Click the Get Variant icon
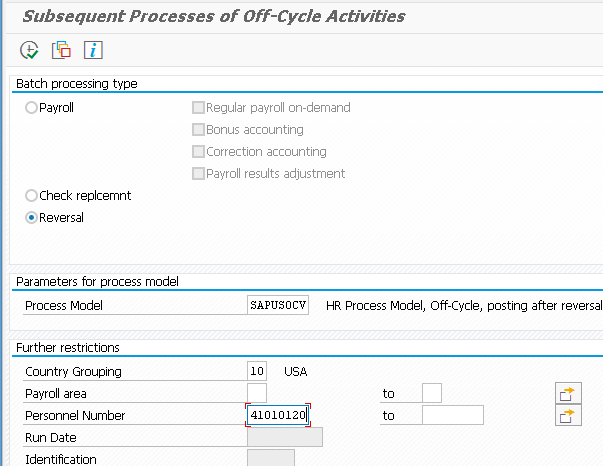Image resolution: width=603 pixels, height=466 pixels. (61, 50)
